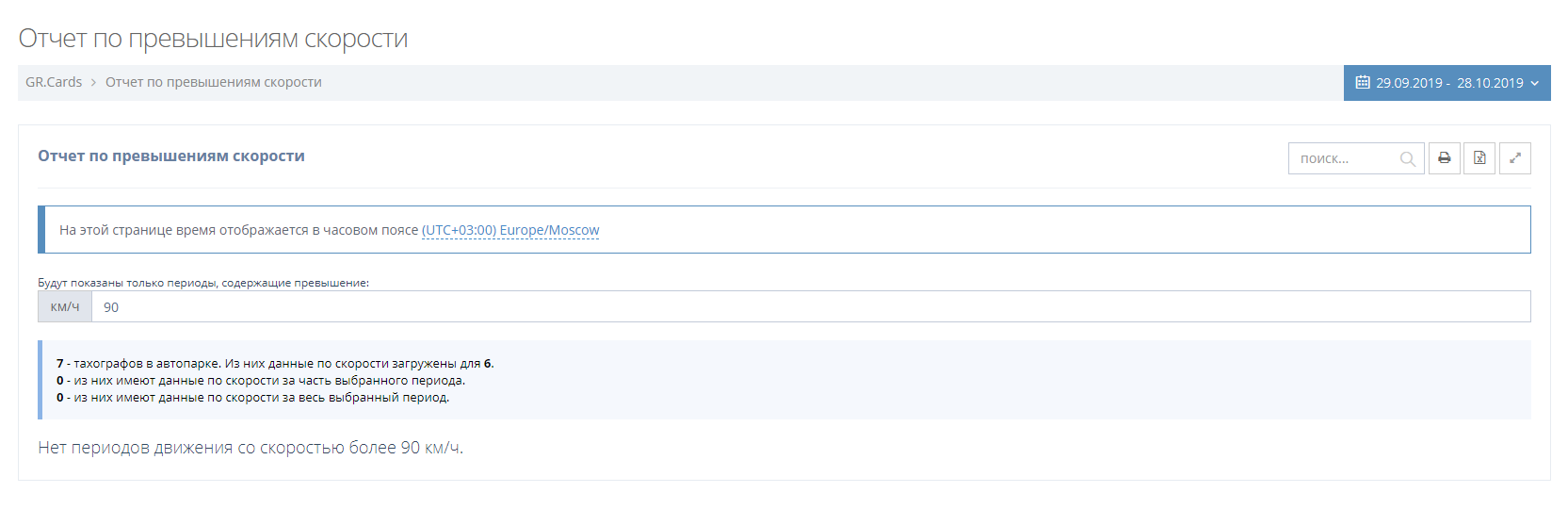This screenshot has width=1568, height=509.
Task: Export report to Excel file
Action: 1479,158
